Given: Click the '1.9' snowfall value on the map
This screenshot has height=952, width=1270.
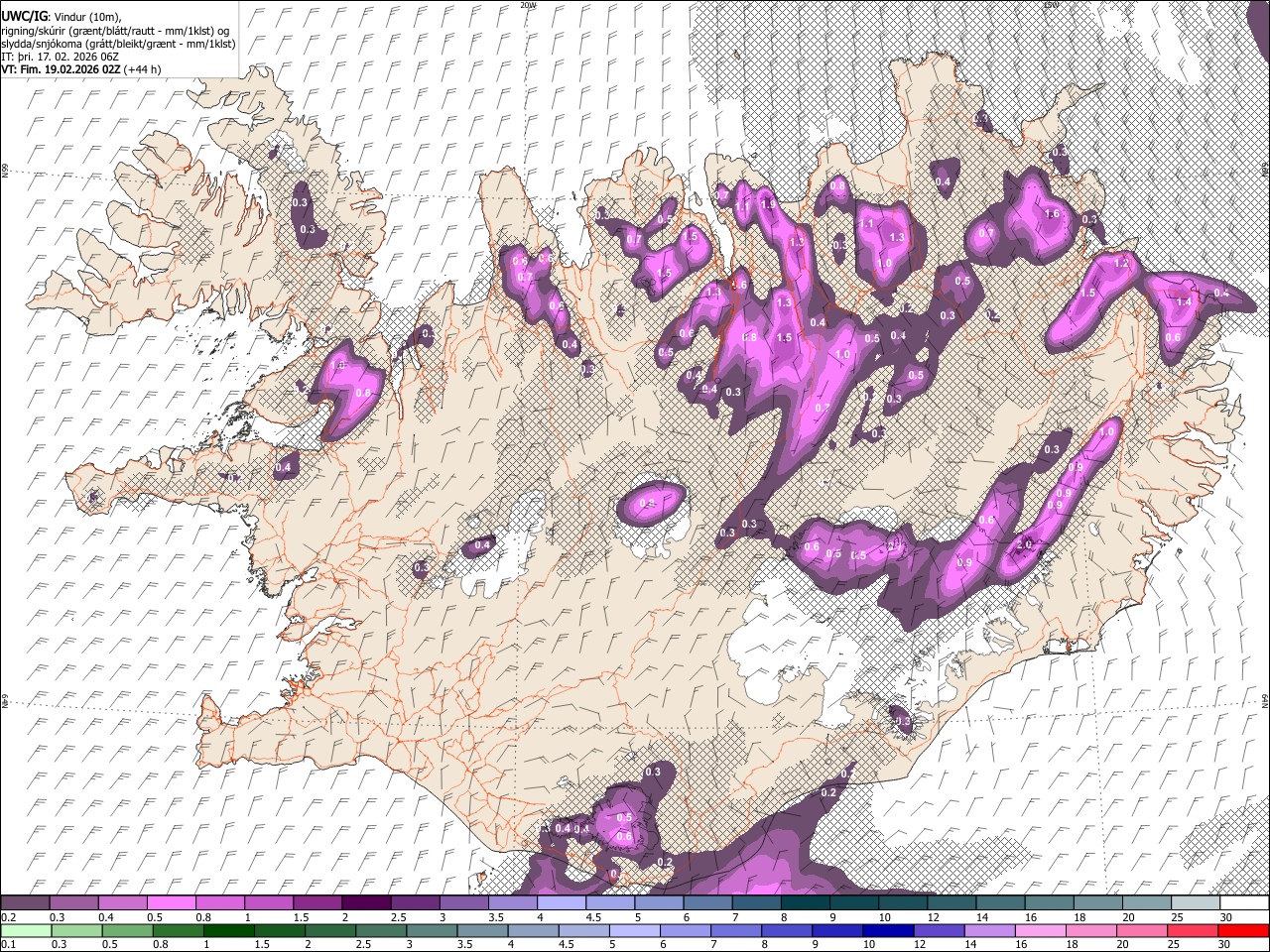Looking at the screenshot, I should click(x=767, y=204).
